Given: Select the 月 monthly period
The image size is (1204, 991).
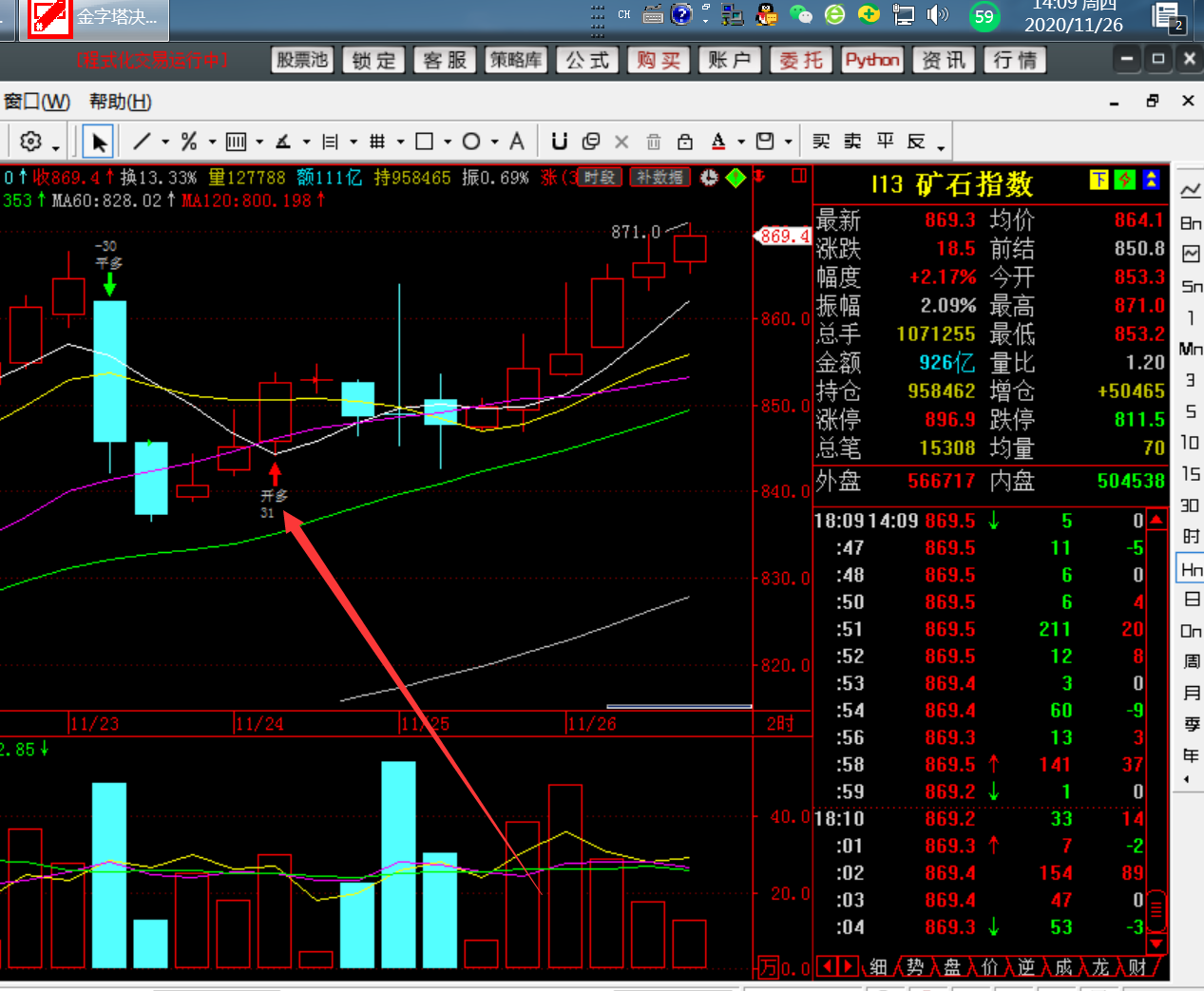Looking at the screenshot, I should point(1192,694).
